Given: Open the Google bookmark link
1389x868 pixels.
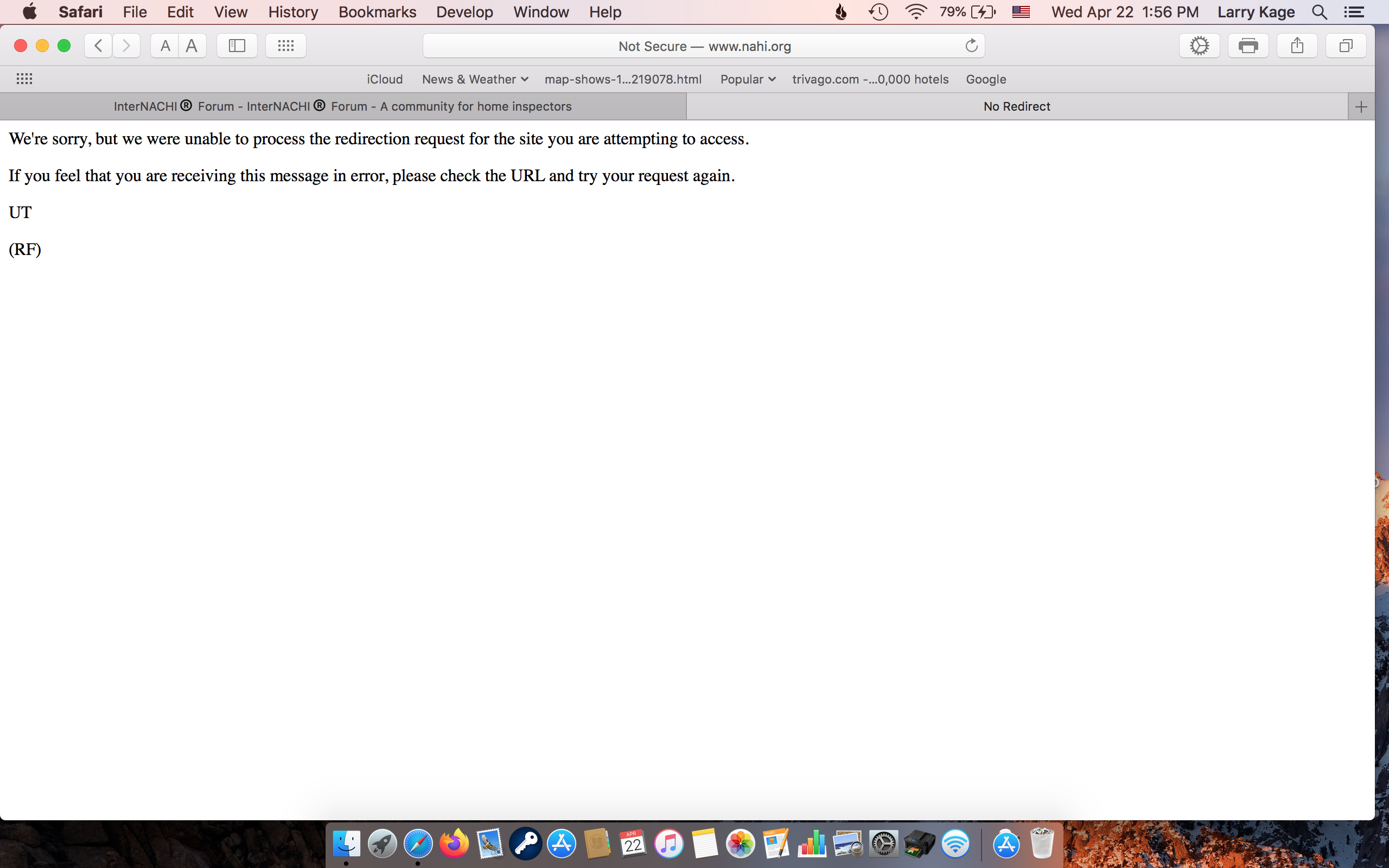Looking at the screenshot, I should 985,79.
